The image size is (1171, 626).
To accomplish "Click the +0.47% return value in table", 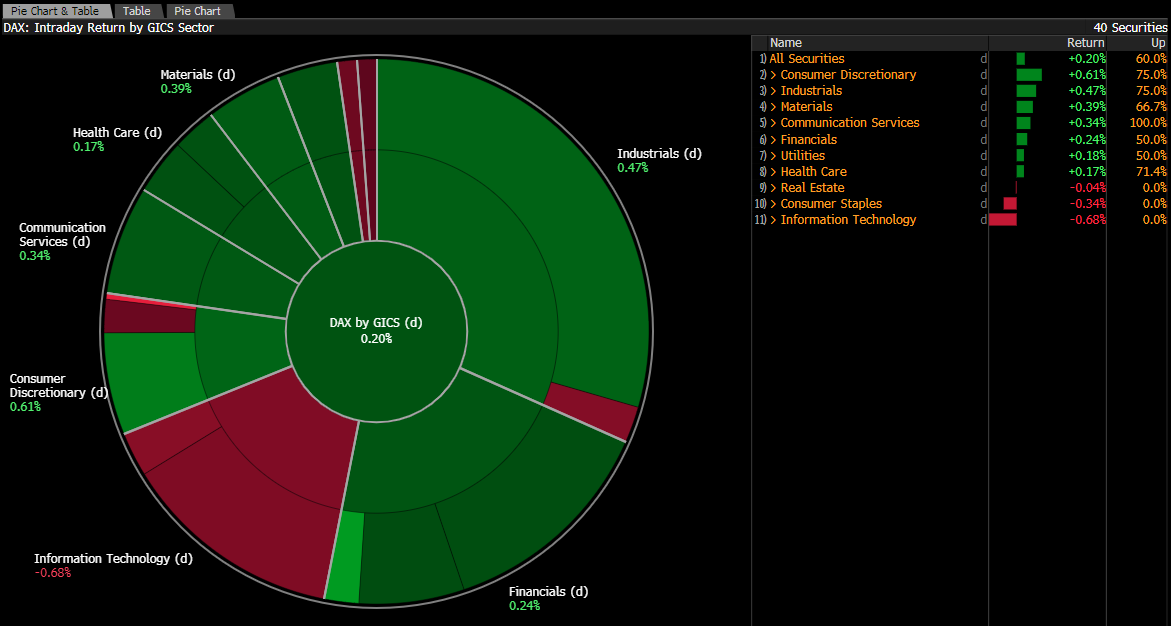I will click(1087, 90).
